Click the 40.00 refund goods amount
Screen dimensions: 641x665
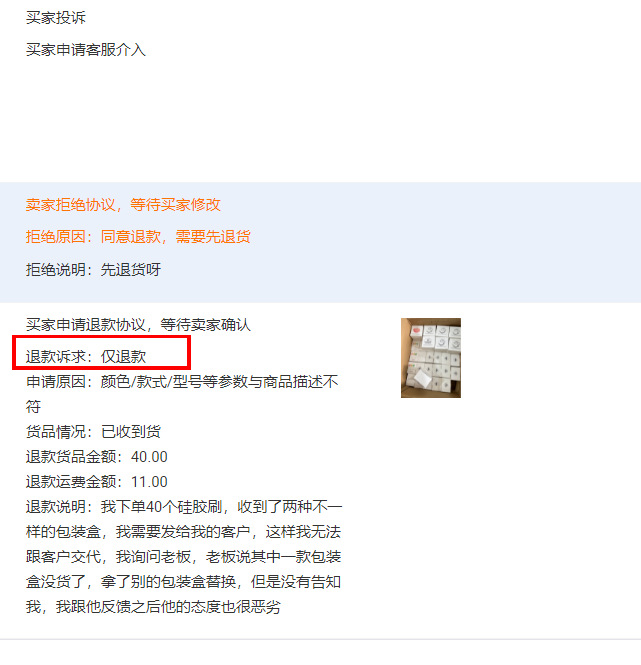pyautogui.click(x=149, y=457)
